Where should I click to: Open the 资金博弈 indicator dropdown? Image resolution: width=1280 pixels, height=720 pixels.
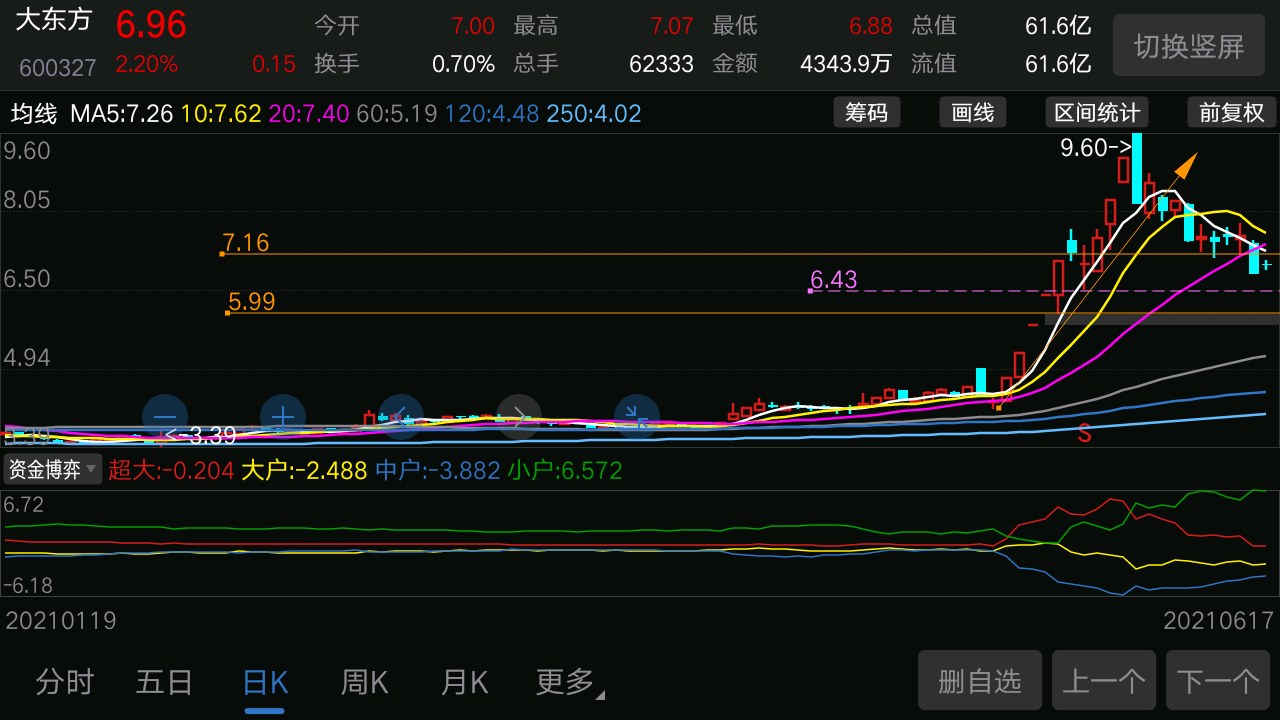[x=53, y=469]
